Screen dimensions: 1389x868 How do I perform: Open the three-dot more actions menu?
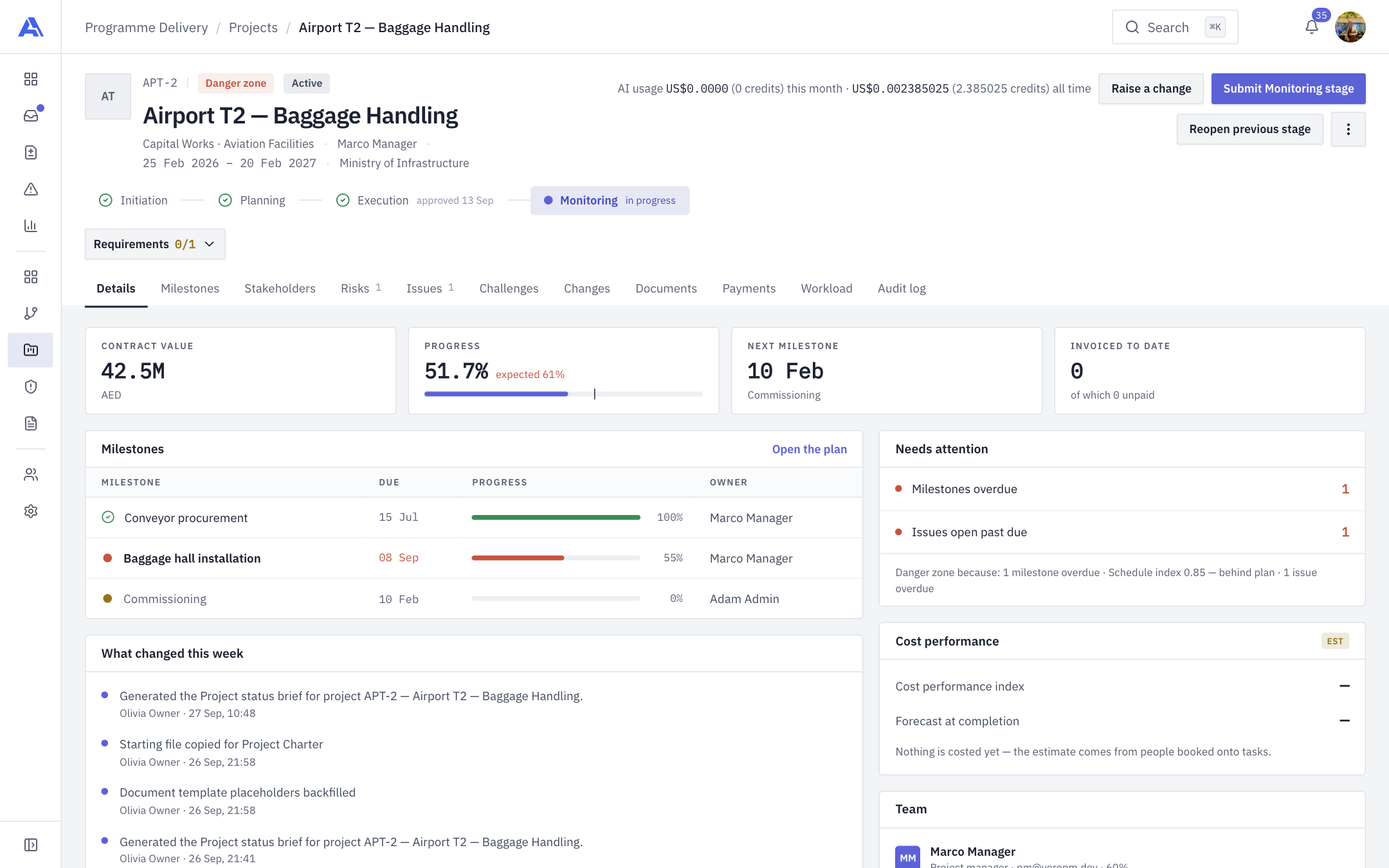click(x=1348, y=129)
